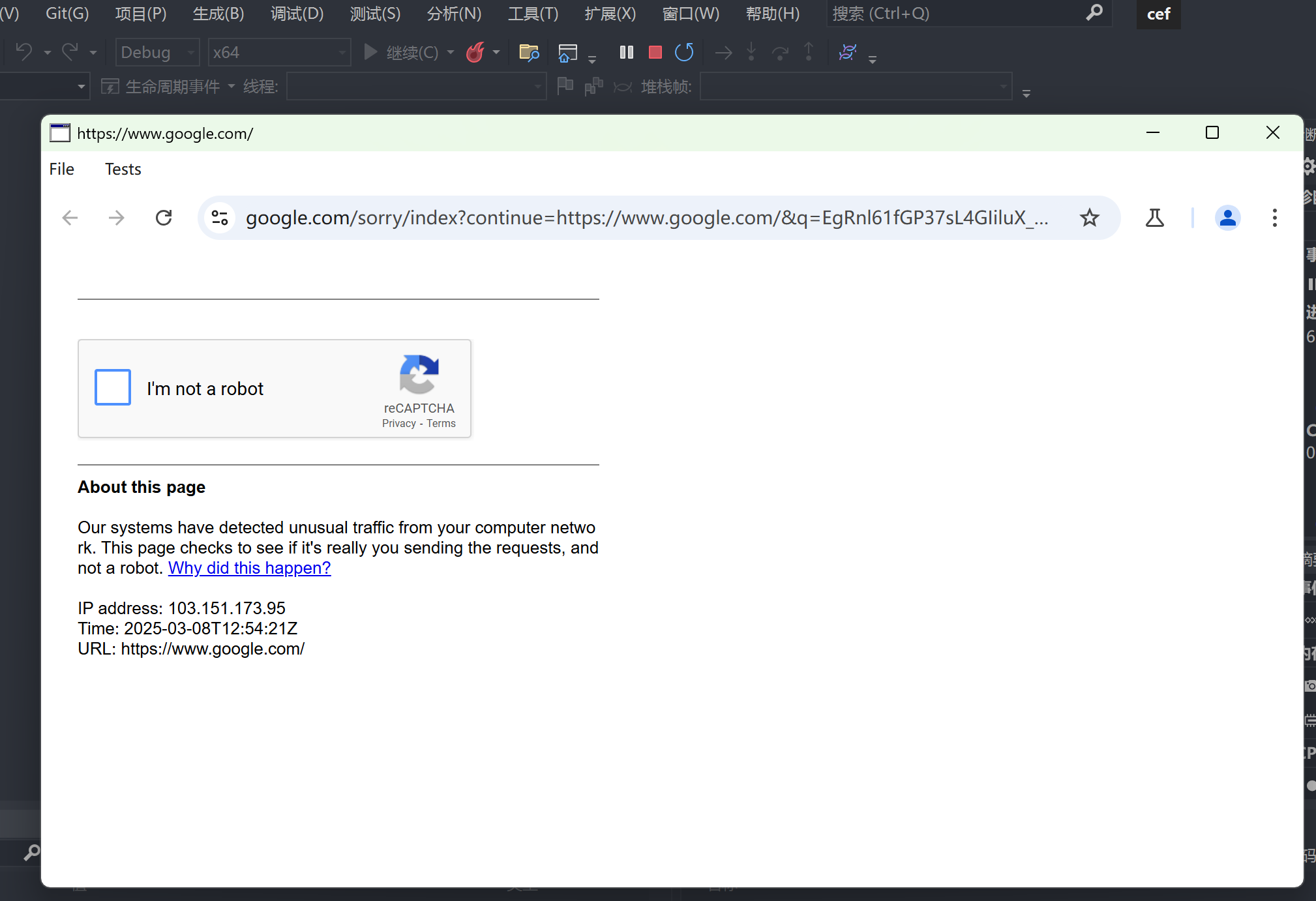Click the 继续(C) continue button
This screenshot has height=901, width=1316.
point(401,52)
